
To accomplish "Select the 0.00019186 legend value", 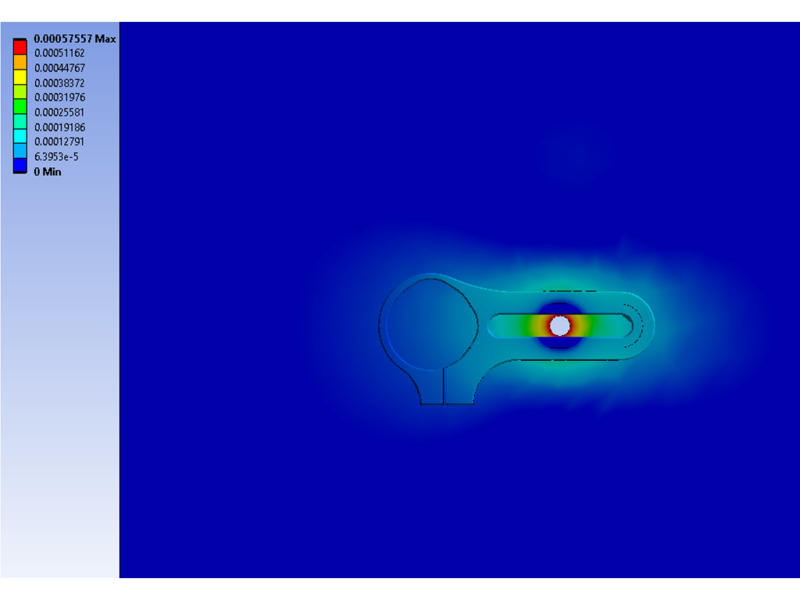I will coord(60,127).
